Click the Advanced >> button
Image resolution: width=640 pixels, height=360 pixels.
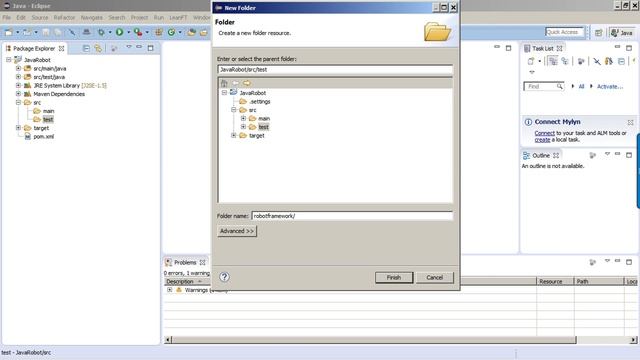tap(237, 231)
